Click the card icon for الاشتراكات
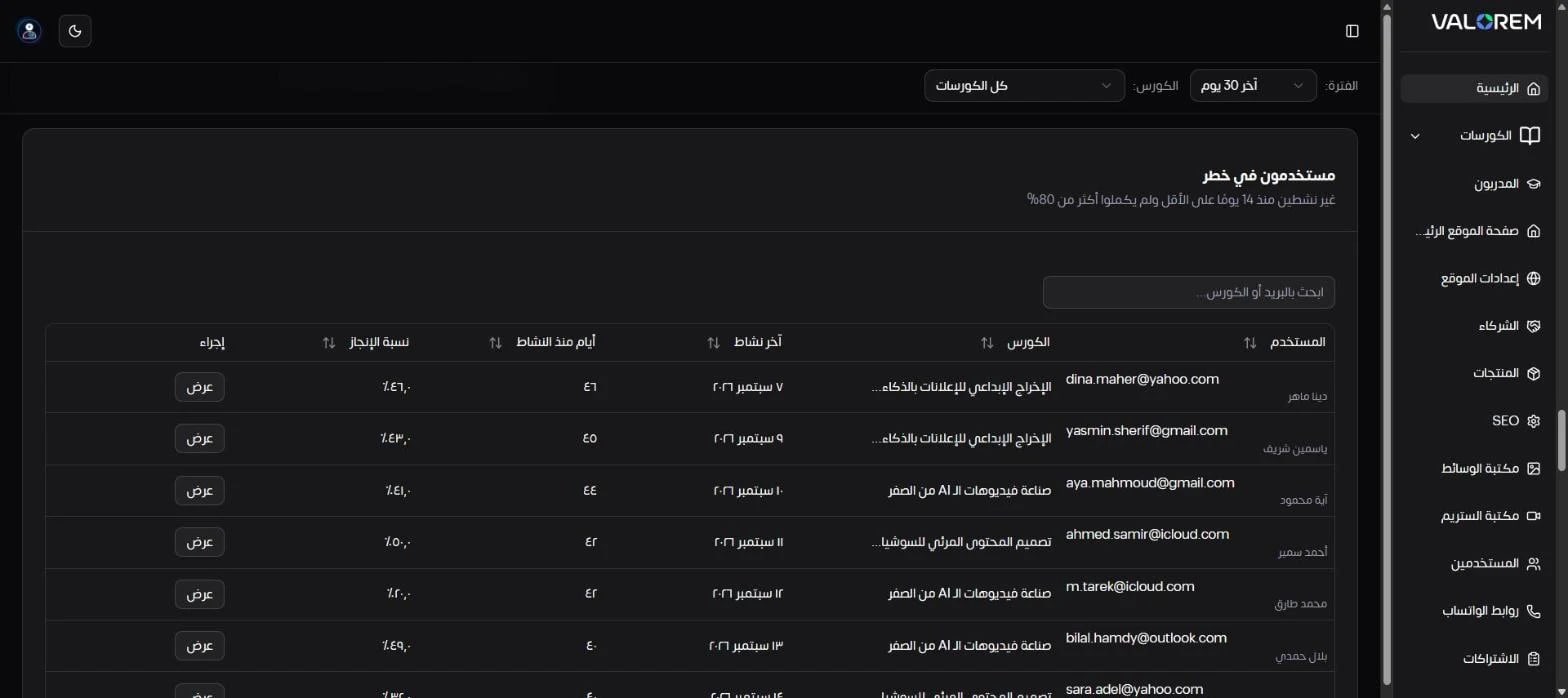Screen dimensions: 1568x698 [x=1534, y=658]
